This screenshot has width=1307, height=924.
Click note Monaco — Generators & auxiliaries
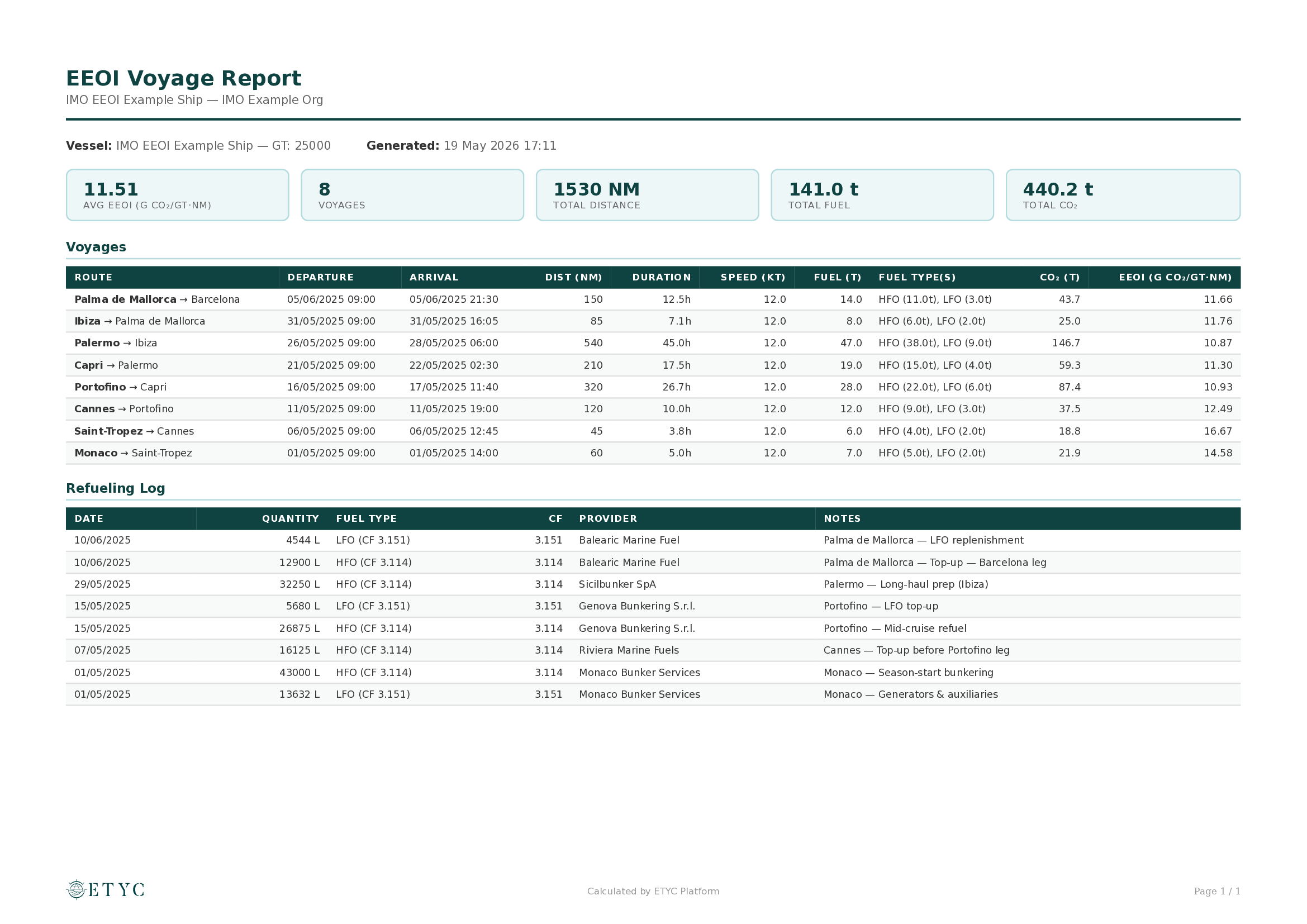point(911,694)
